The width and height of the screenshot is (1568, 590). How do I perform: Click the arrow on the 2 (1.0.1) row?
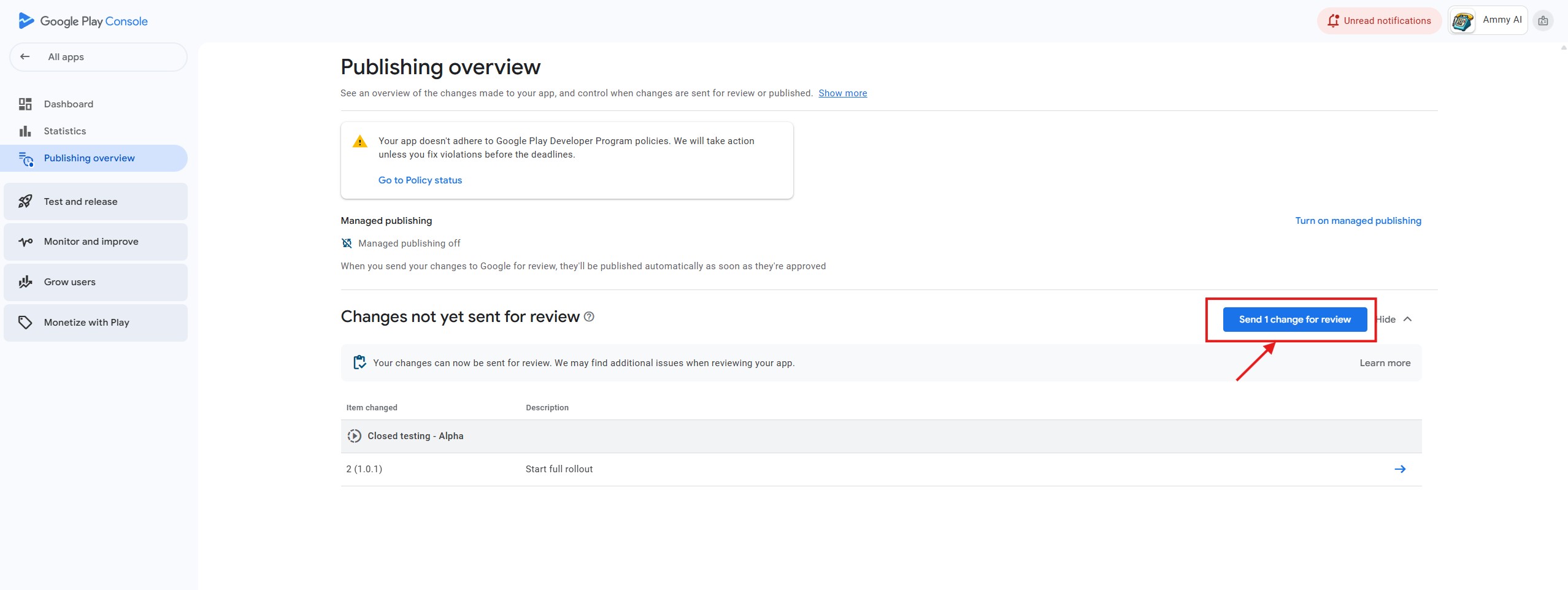1400,469
